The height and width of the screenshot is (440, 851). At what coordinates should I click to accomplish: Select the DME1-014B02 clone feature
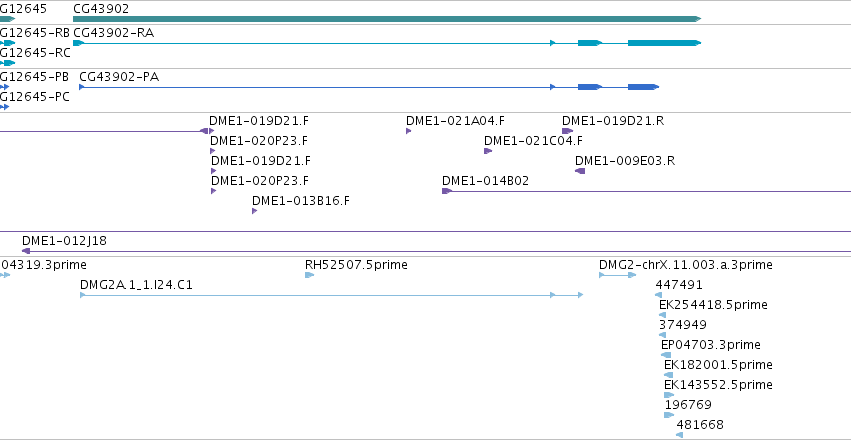[x=646, y=191]
